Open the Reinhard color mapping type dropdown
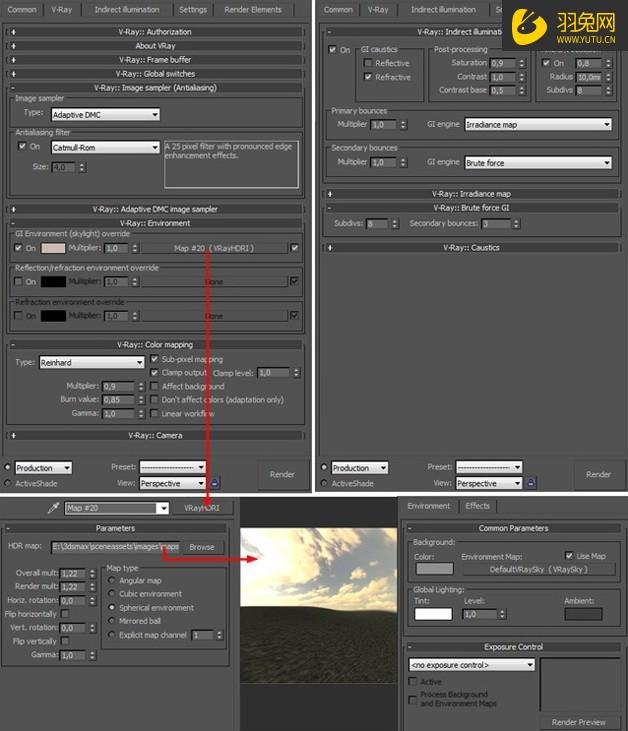 [92, 362]
